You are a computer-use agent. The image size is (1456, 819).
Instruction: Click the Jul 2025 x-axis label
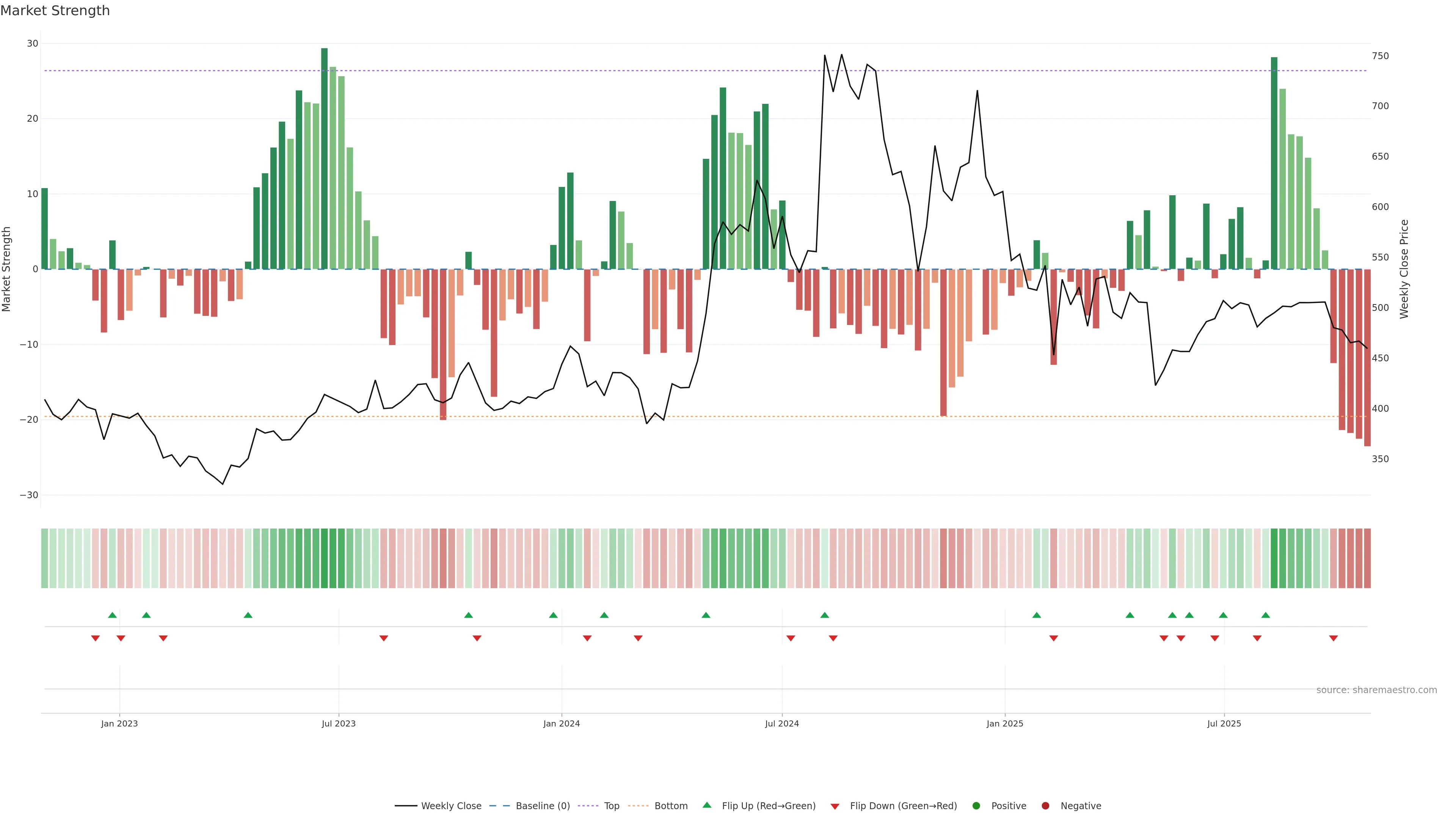(x=1224, y=723)
